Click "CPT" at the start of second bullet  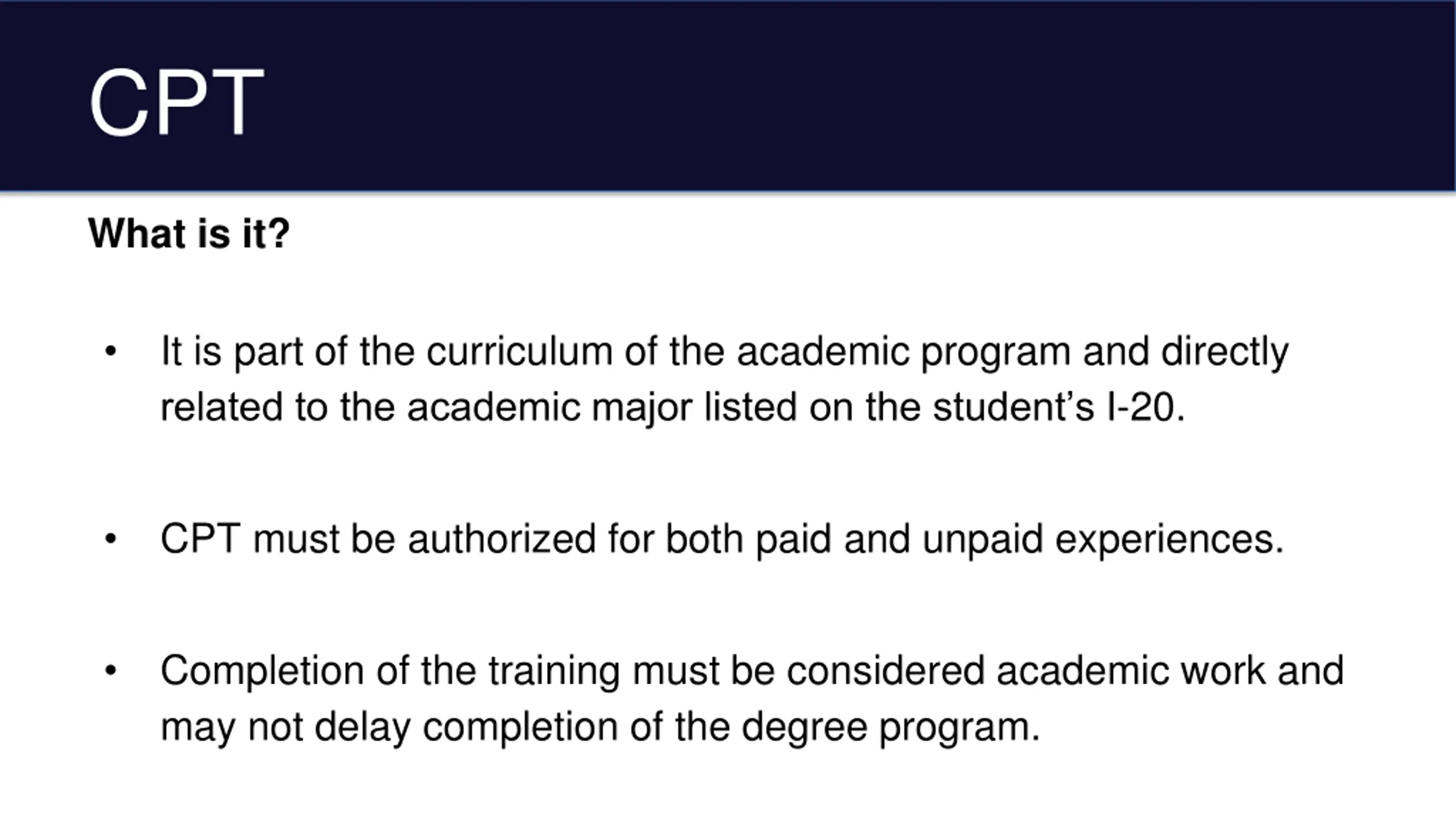point(200,538)
